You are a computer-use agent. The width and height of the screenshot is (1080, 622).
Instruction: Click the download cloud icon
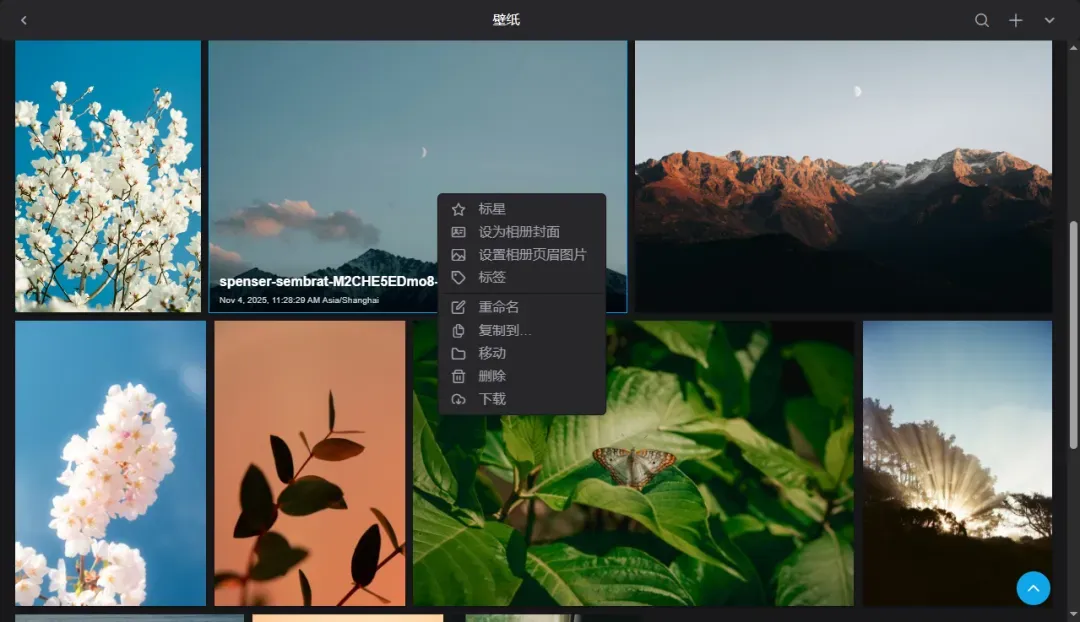pos(459,399)
